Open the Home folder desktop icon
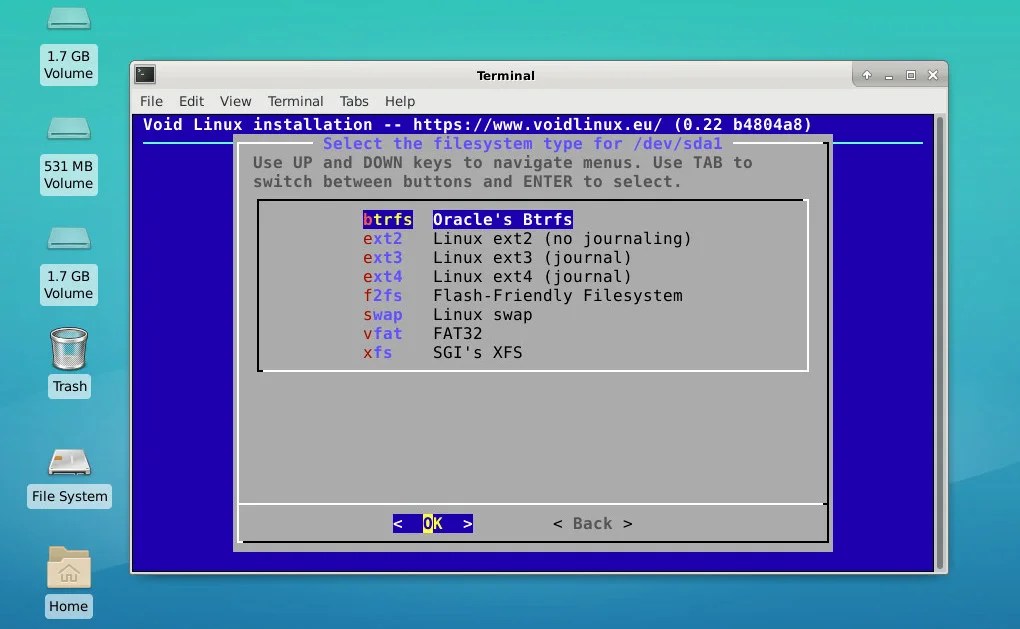The width and height of the screenshot is (1020, 629). pos(68,582)
